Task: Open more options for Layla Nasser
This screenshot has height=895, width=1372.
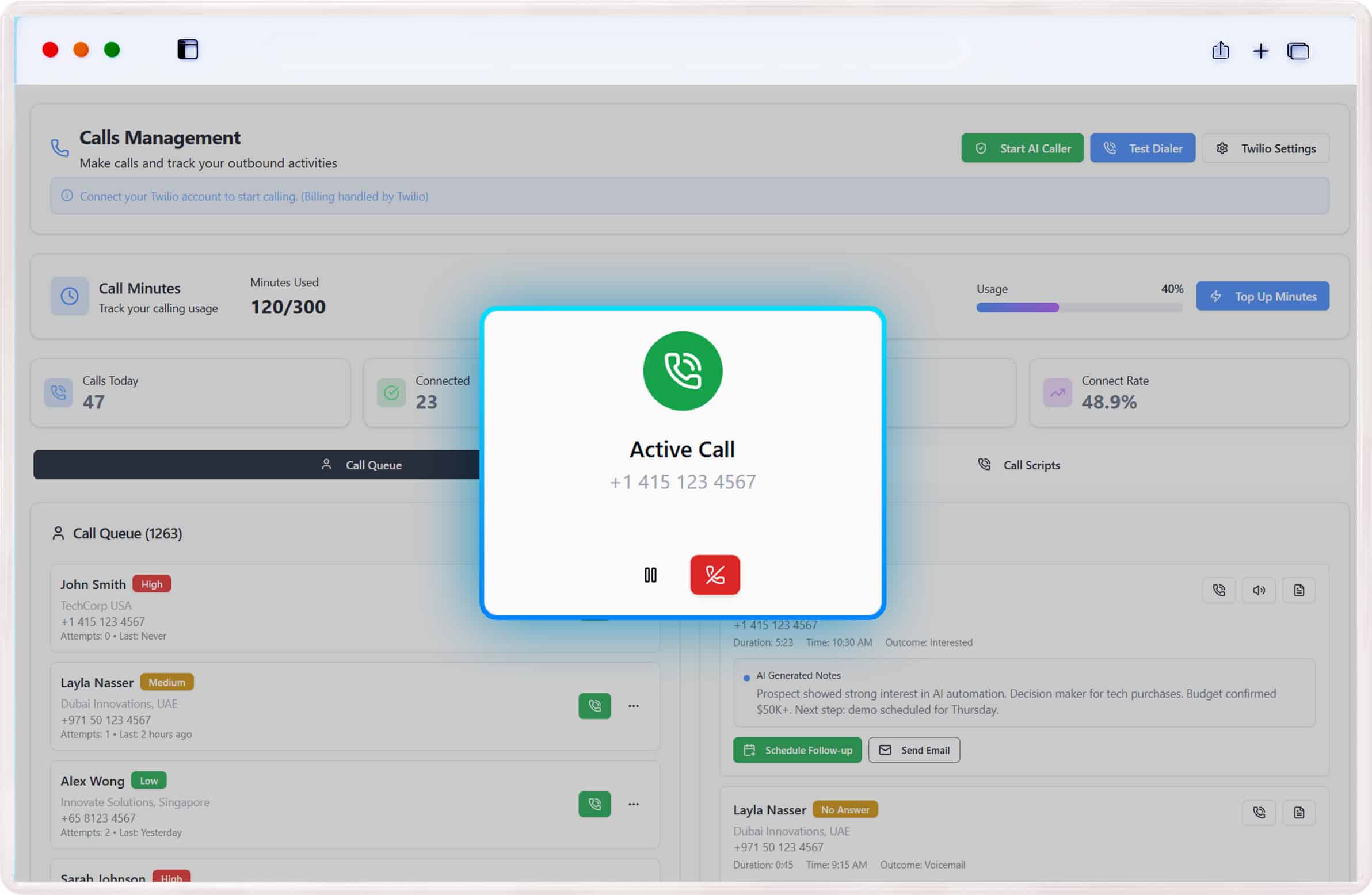Action: pos(634,705)
